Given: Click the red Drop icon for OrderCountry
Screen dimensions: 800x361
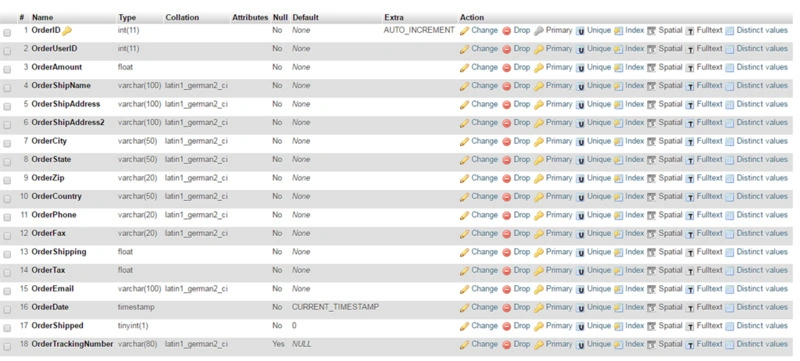Looking at the screenshot, I should (507, 197).
